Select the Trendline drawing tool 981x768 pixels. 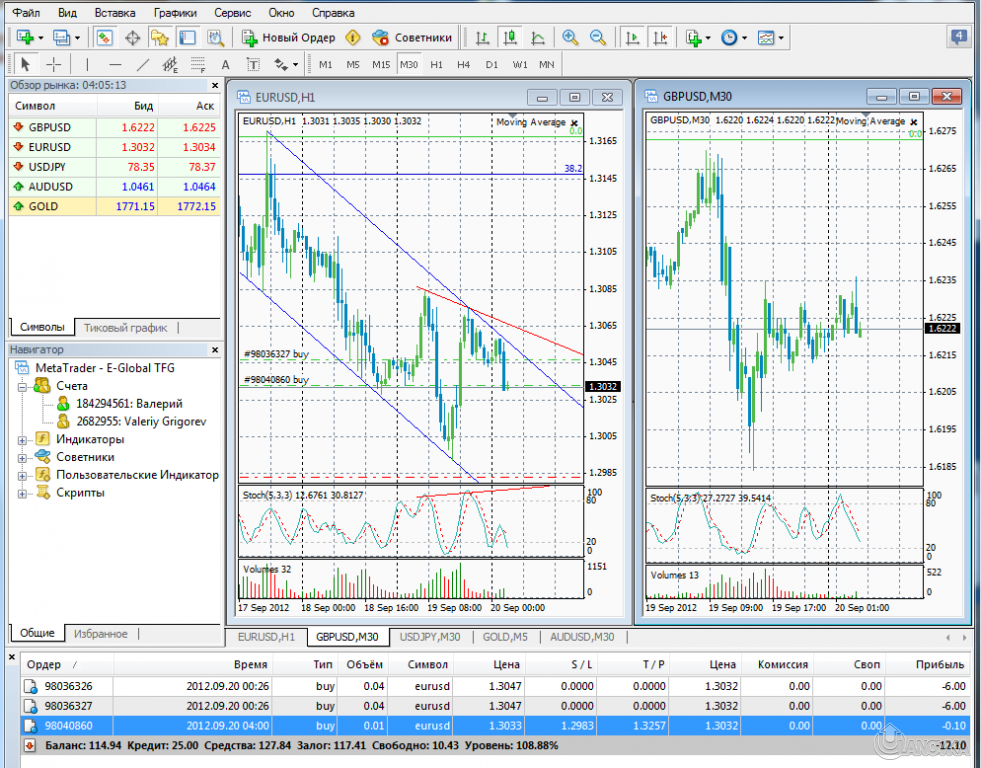[x=142, y=66]
